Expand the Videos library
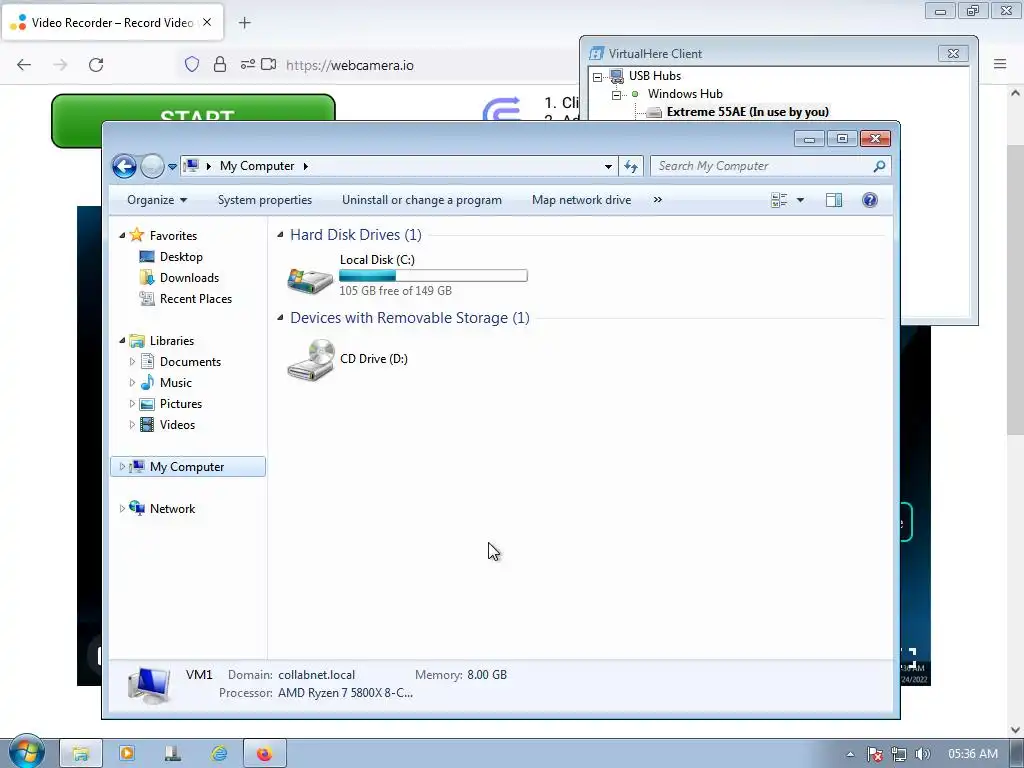The width and height of the screenshot is (1024, 768). pos(133,424)
